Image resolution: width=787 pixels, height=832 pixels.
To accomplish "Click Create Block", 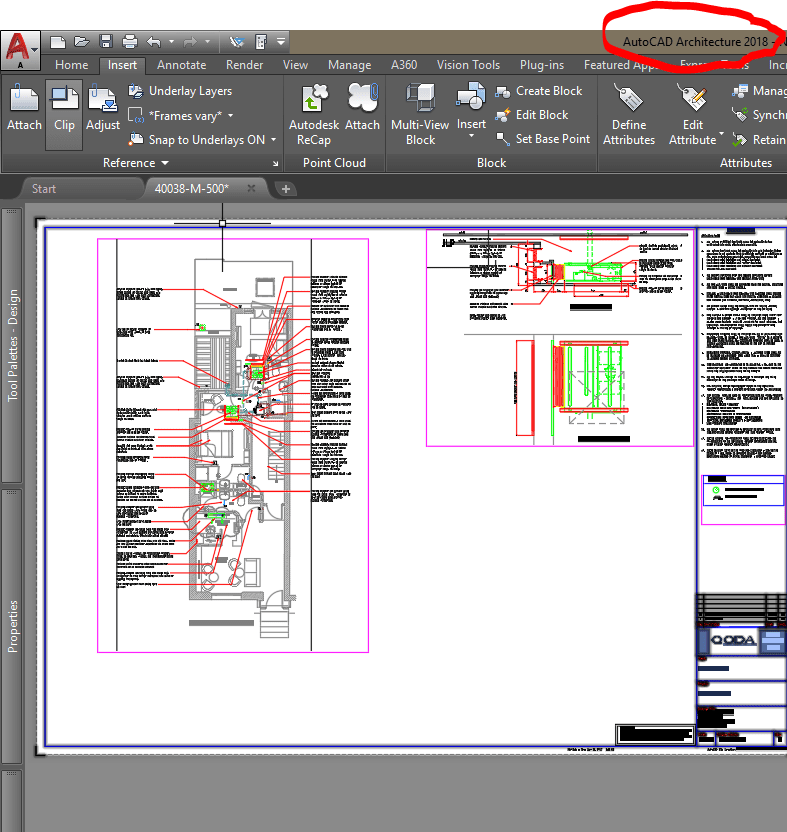I will tap(539, 91).
